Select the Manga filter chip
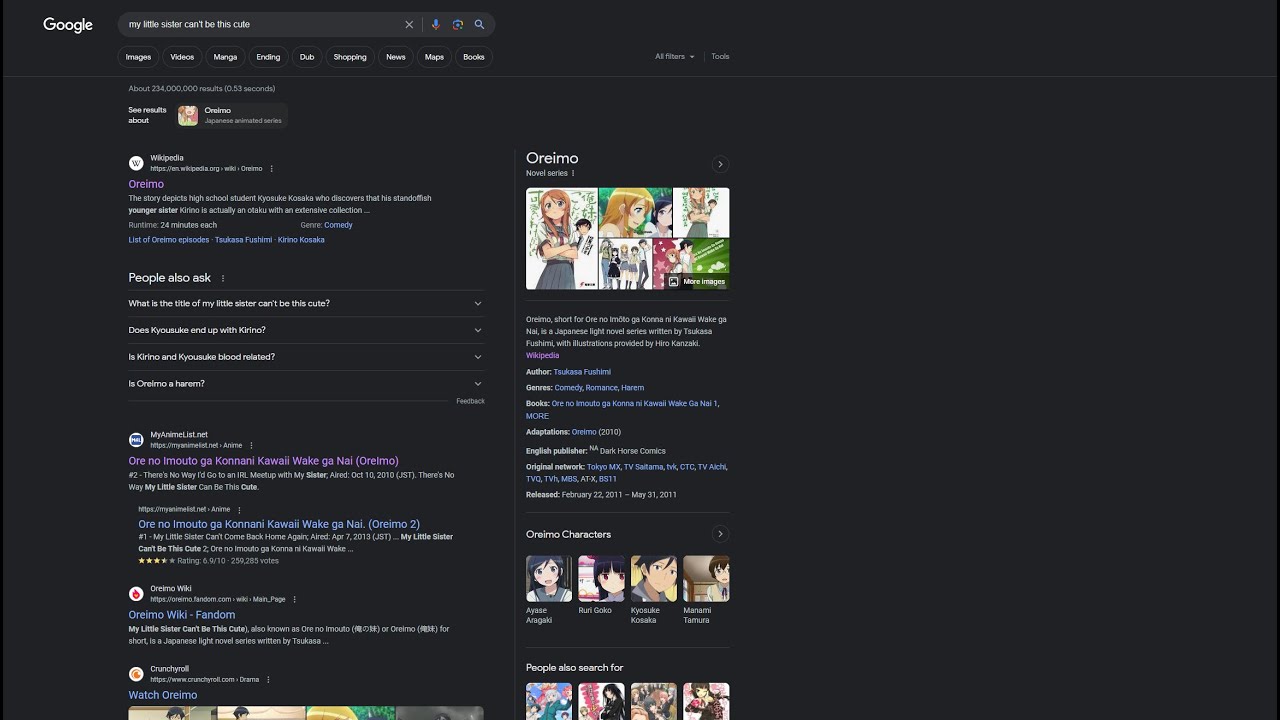1280x720 pixels. coord(226,57)
